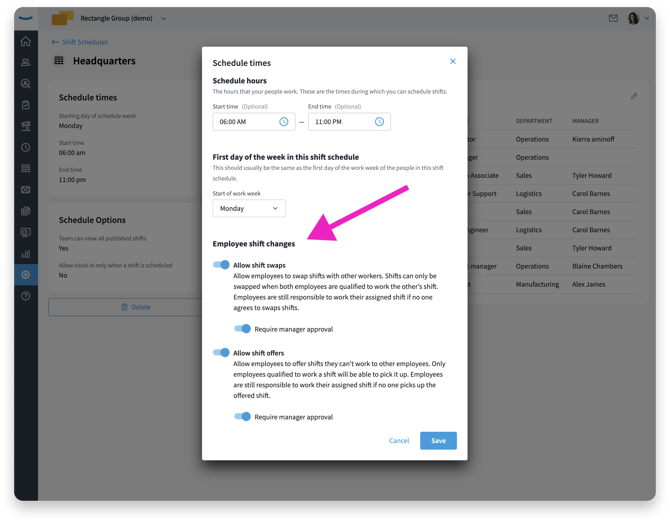
Task: Click the Home icon in the sidebar
Action: 26,42
